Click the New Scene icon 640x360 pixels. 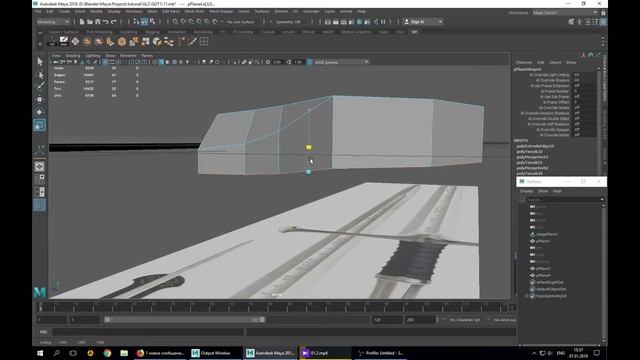point(82,22)
